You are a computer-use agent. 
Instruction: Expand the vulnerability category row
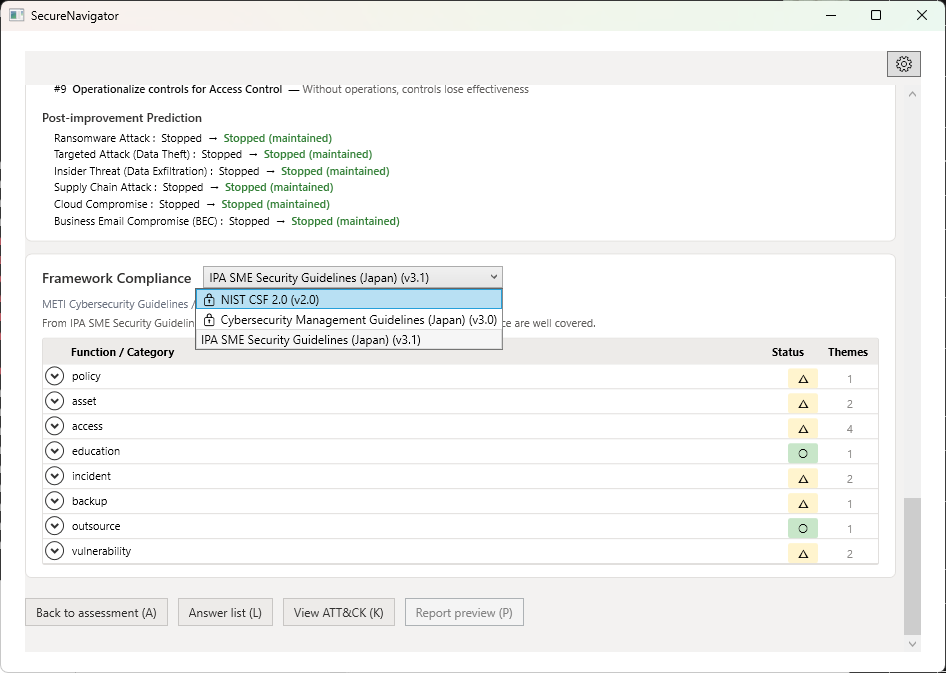[x=54, y=550]
